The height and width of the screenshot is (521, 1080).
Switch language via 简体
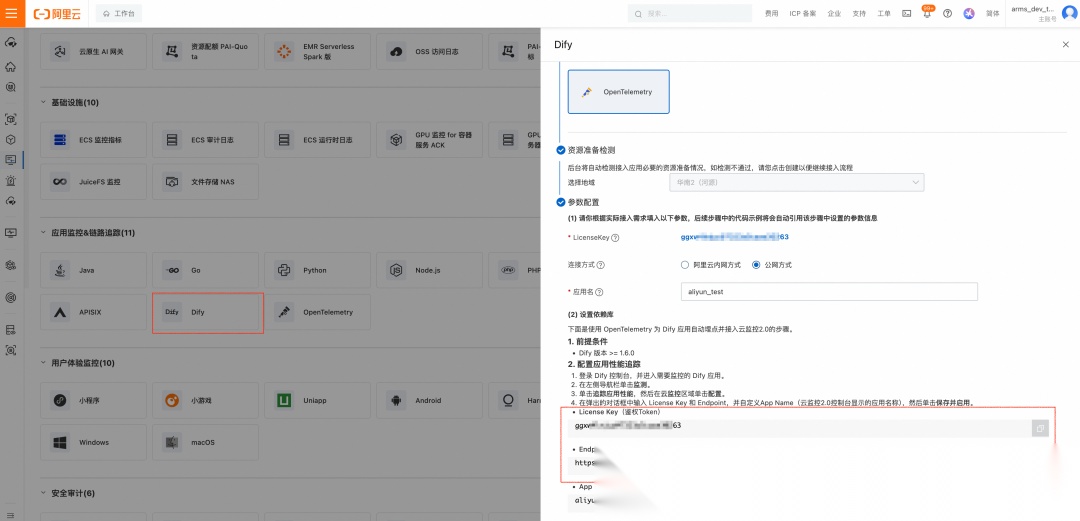point(993,14)
